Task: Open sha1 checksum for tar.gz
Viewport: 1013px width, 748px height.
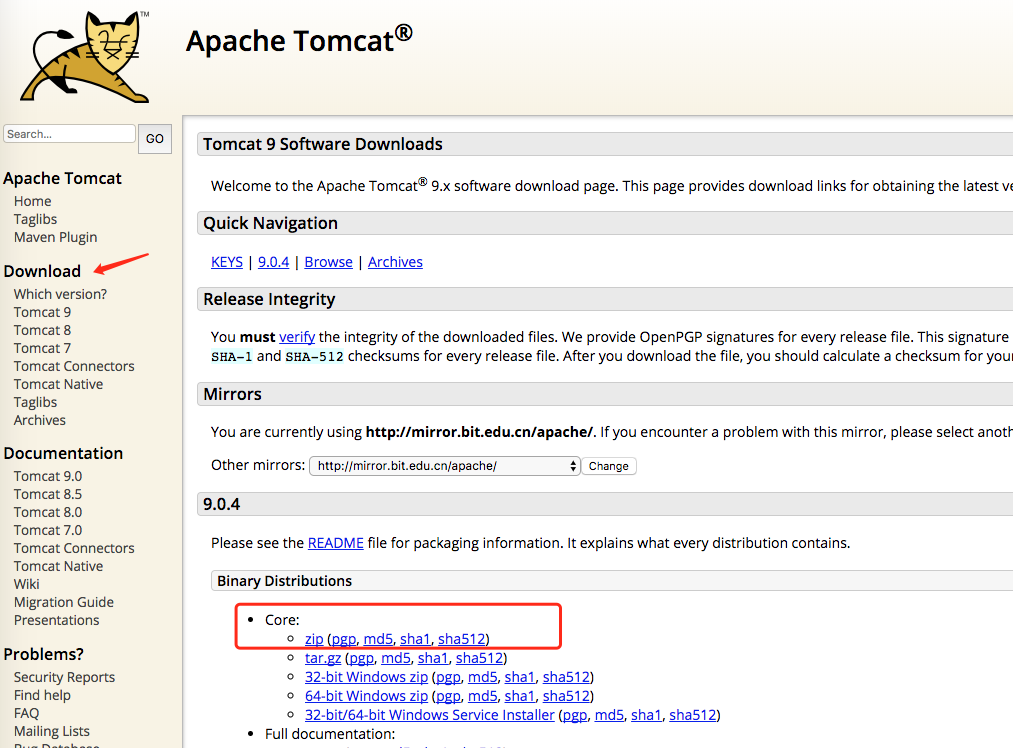Action: click(433, 658)
